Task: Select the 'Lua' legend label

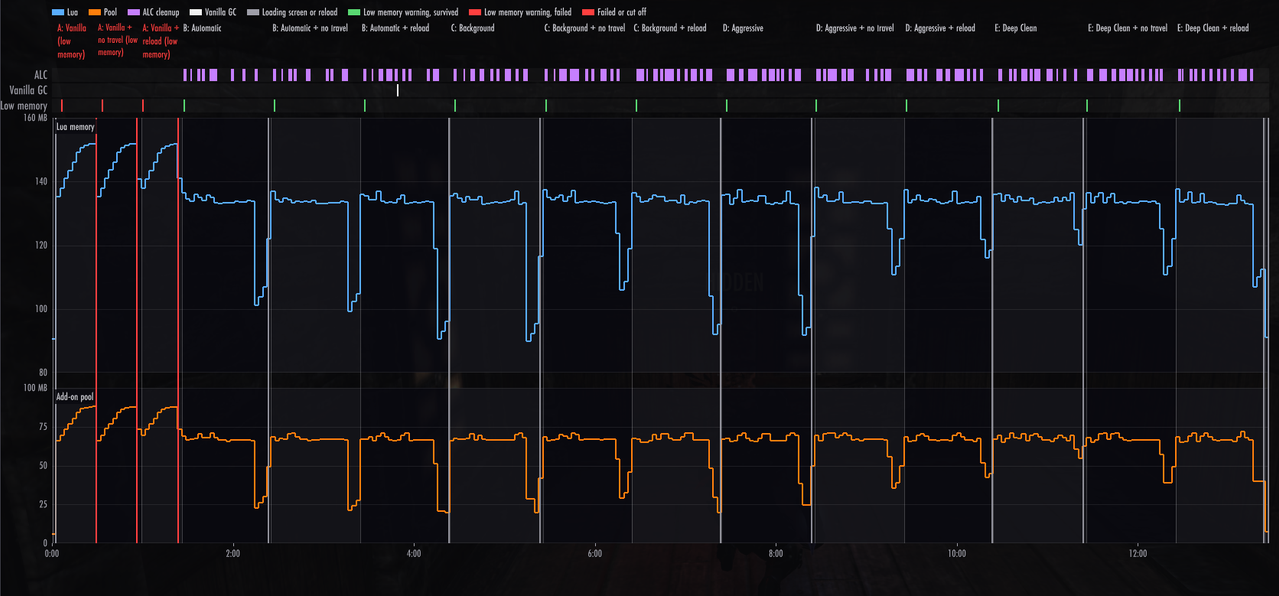Action: (x=73, y=12)
